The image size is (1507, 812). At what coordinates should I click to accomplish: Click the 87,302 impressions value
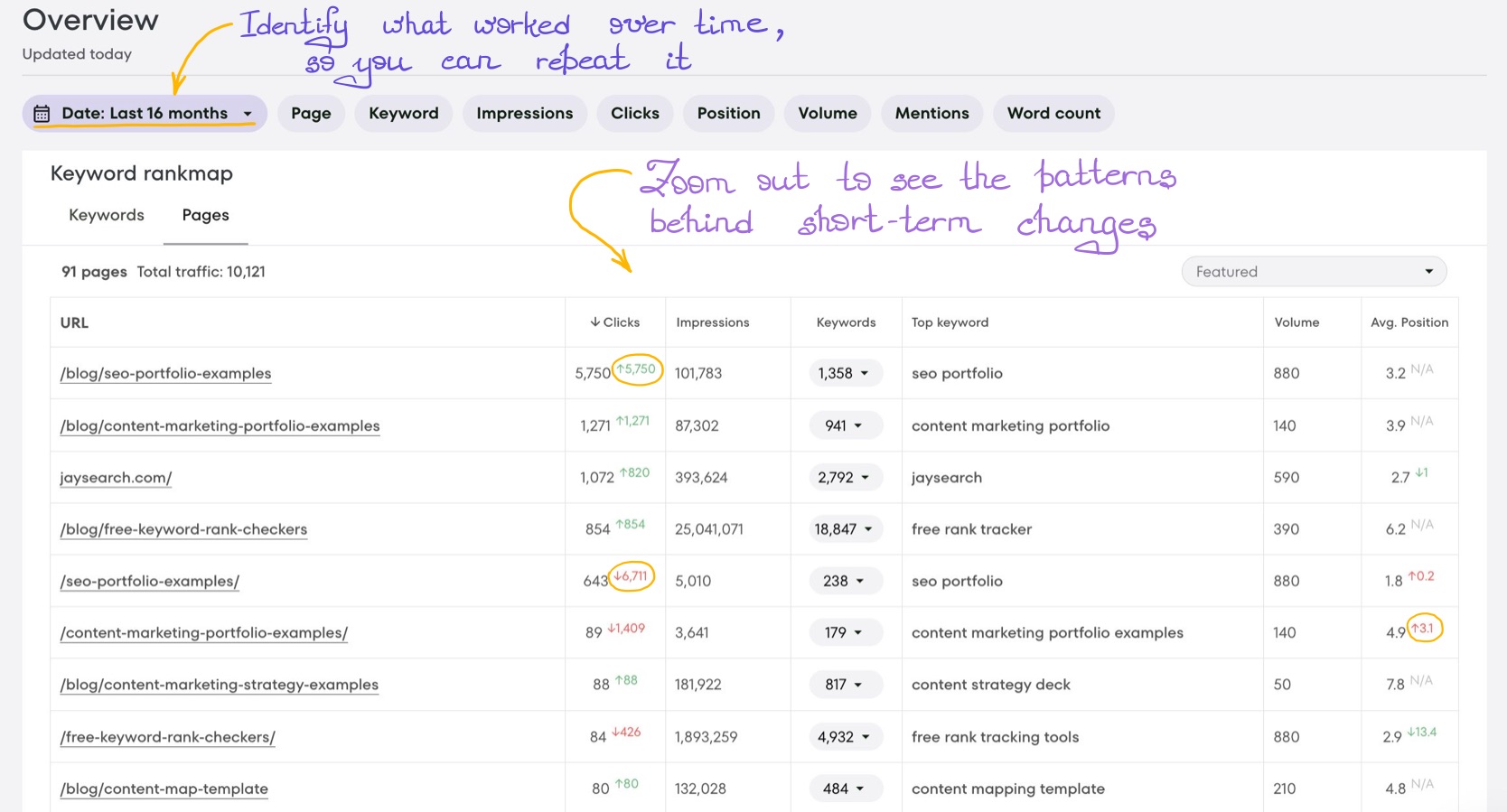pyautogui.click(x=697, y=425)
